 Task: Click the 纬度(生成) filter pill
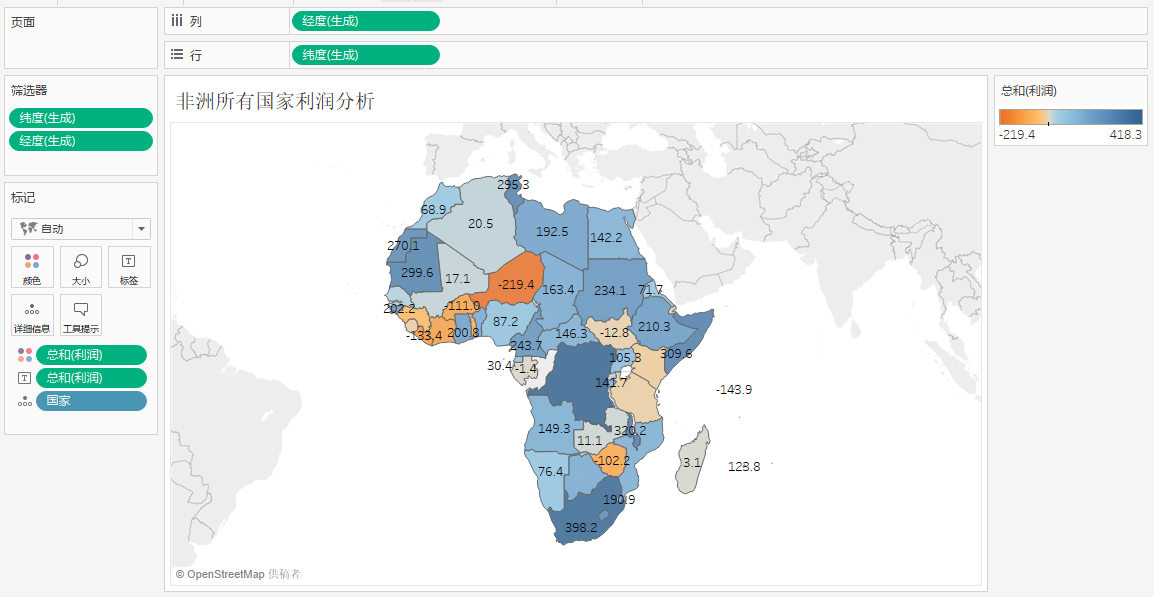point(81,118)
